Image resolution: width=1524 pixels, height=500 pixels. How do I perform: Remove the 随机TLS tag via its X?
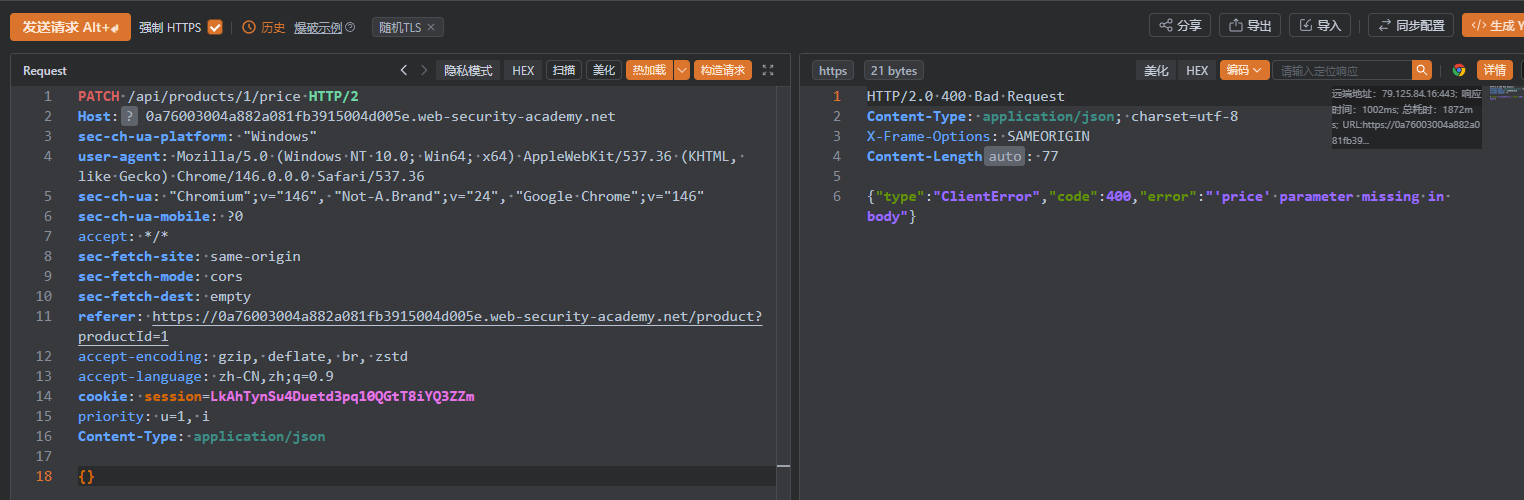(431, 27)
